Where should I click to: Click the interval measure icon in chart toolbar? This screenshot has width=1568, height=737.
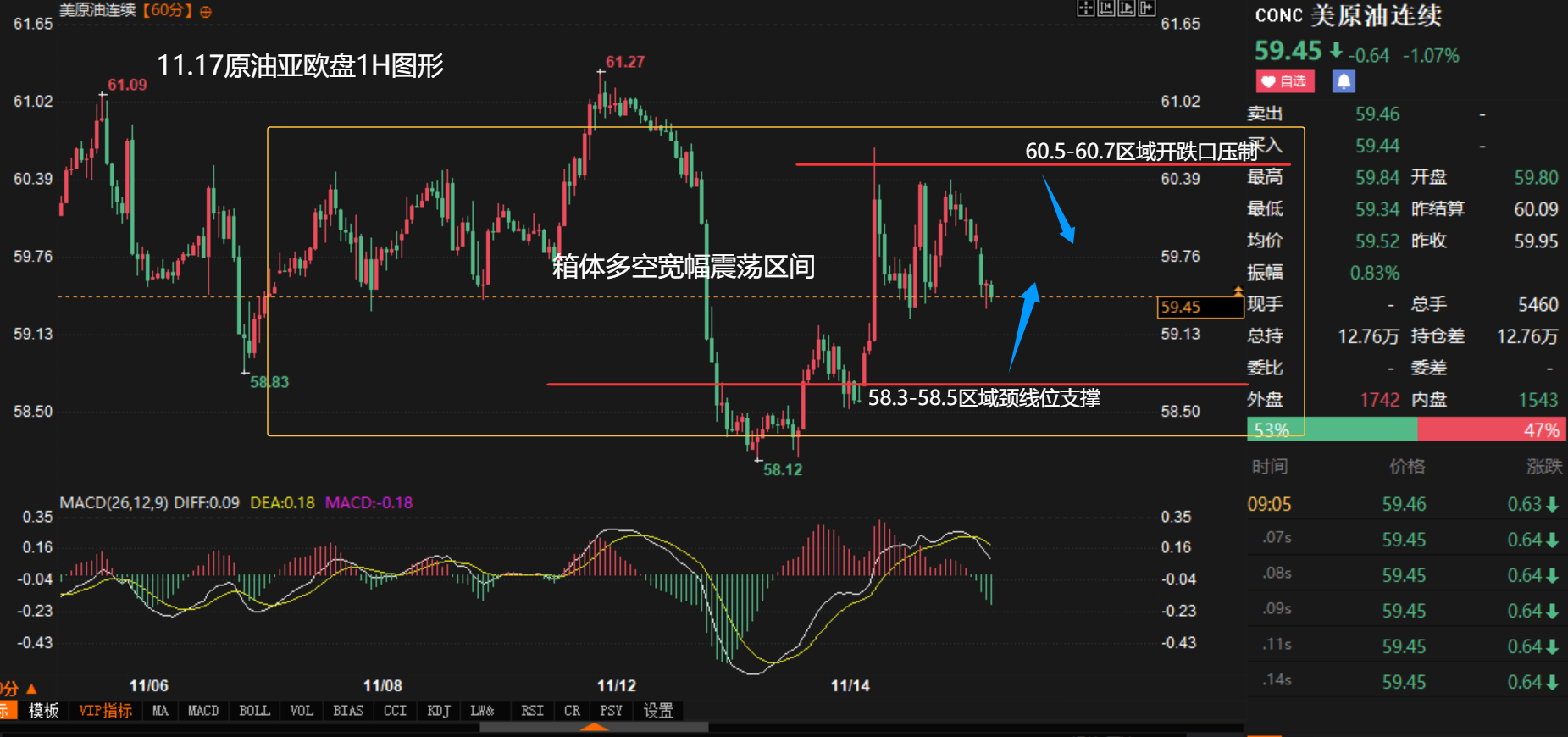[1106, 8]
